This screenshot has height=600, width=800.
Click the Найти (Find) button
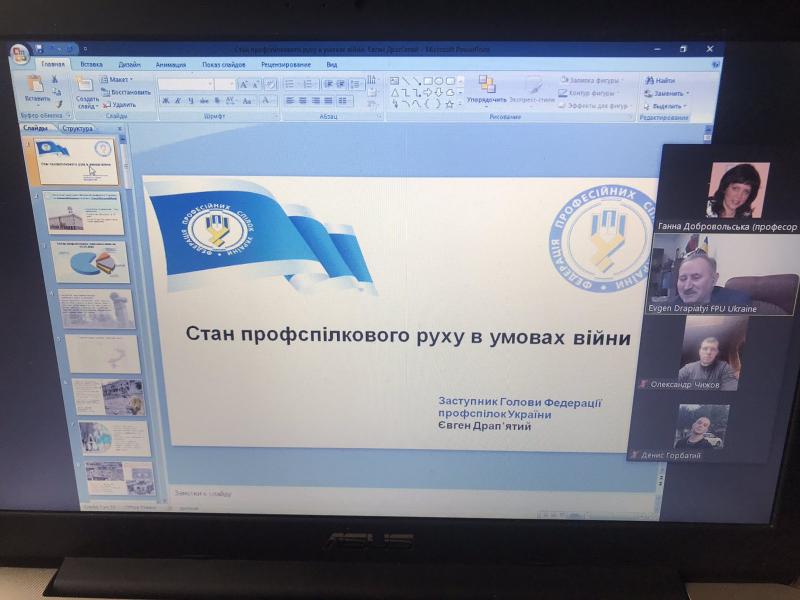click(x=660, y=81)
